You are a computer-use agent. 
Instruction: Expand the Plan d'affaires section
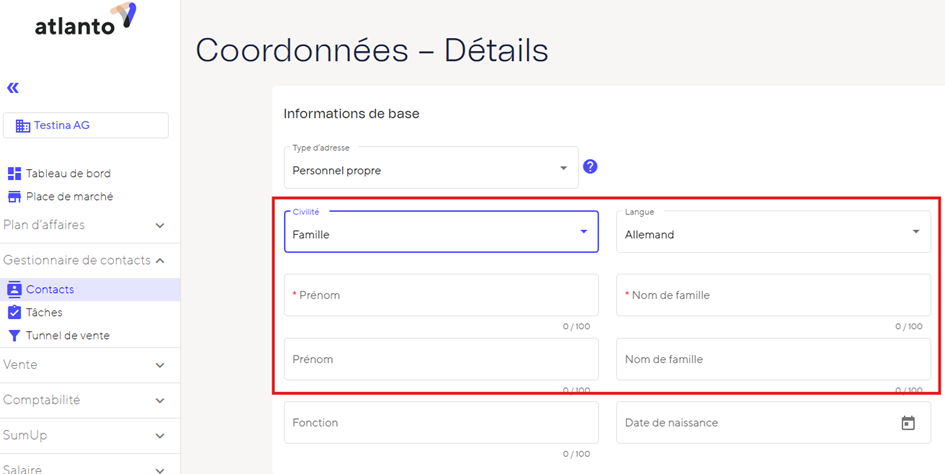point(84,225)
